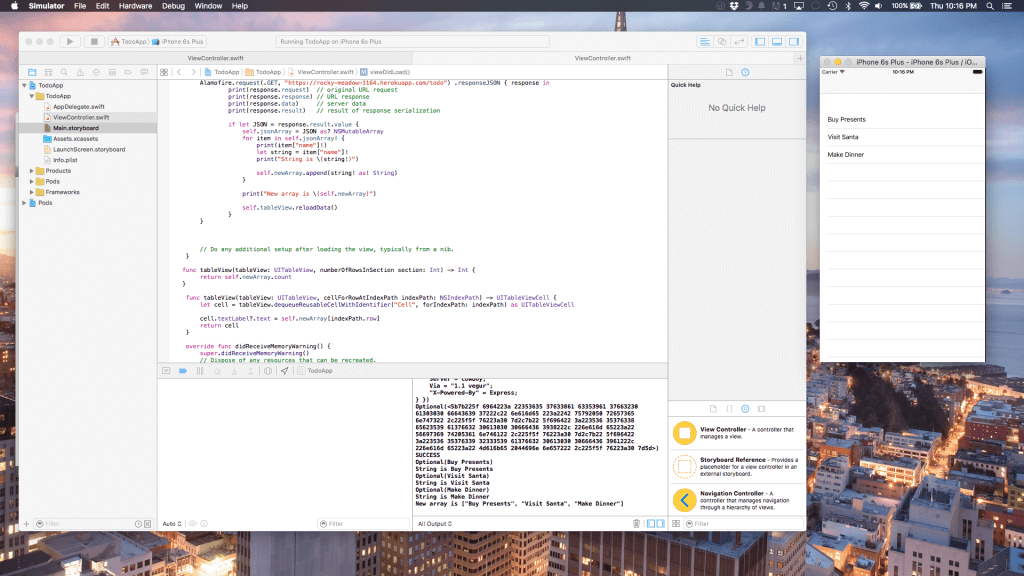Toggle the Navigator panel visibility

[x=761, y=42]
